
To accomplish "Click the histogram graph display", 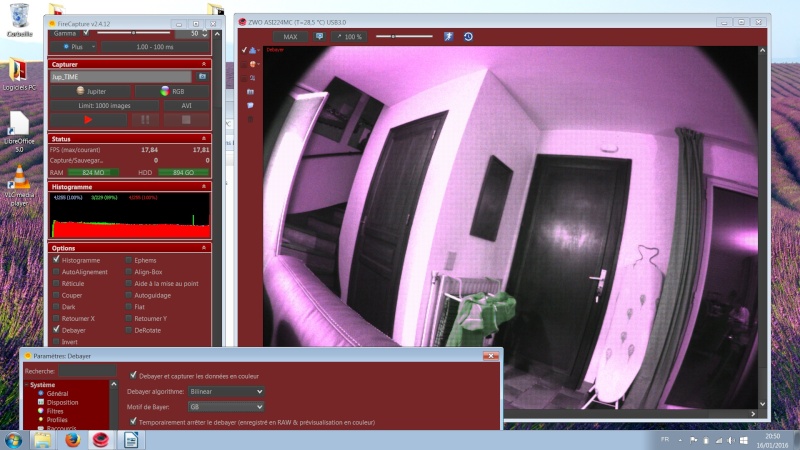I will (x=130, y=216).
